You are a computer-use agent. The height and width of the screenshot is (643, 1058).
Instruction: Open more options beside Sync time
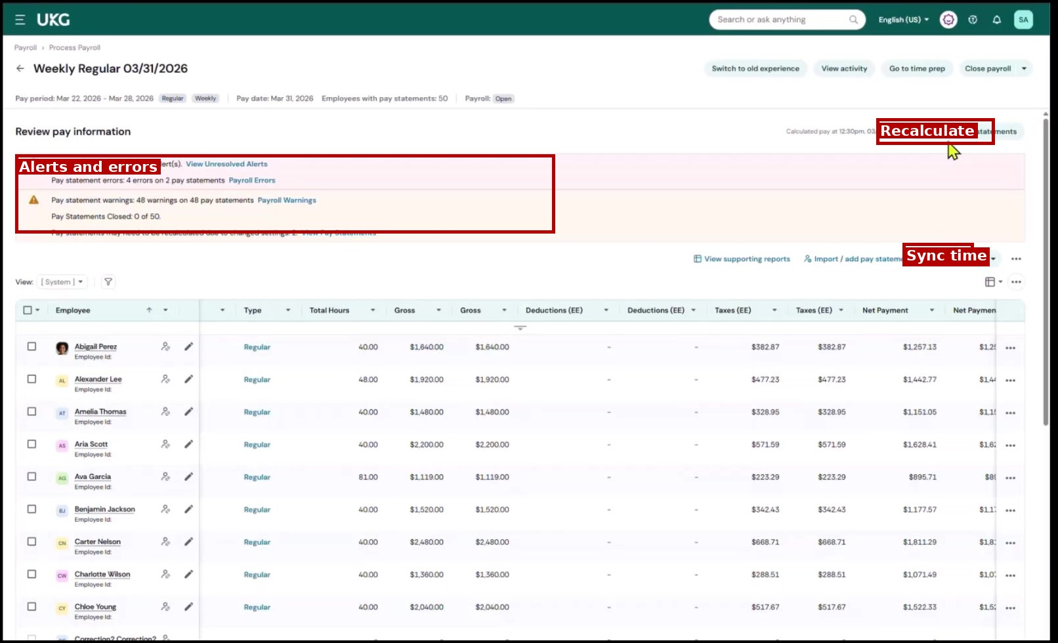1016,259
